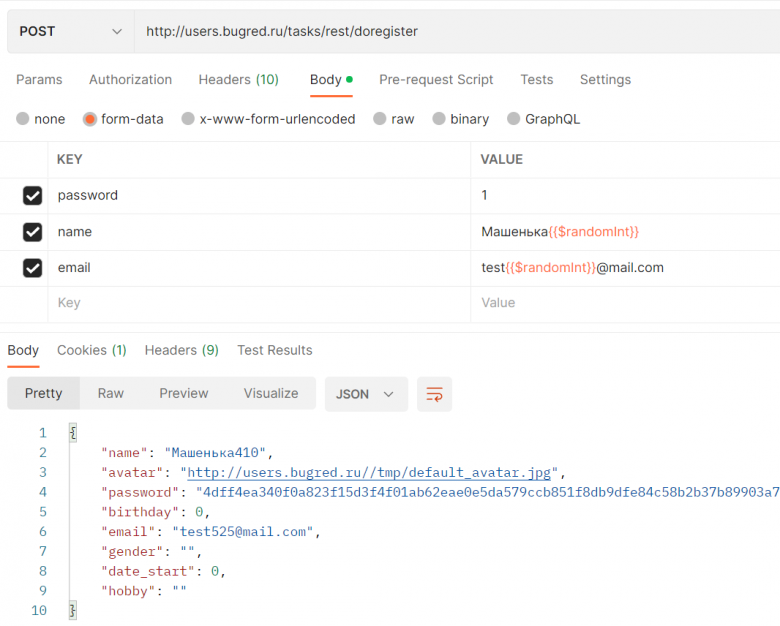Switch to Visualize response view
The width and height of the screenshot is (780, 626).
(271, 393)
